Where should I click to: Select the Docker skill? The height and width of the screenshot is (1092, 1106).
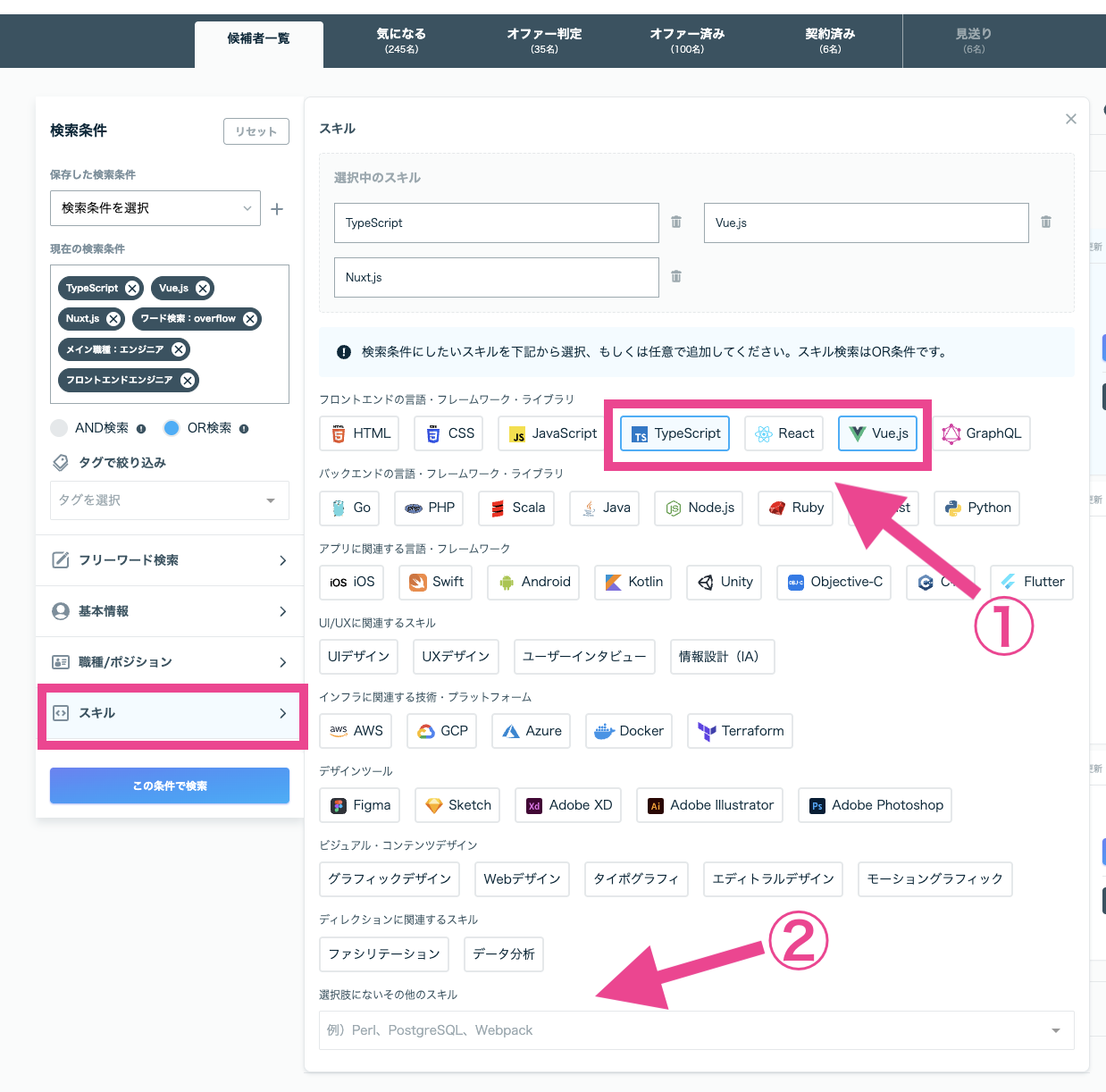click(629, 731)
